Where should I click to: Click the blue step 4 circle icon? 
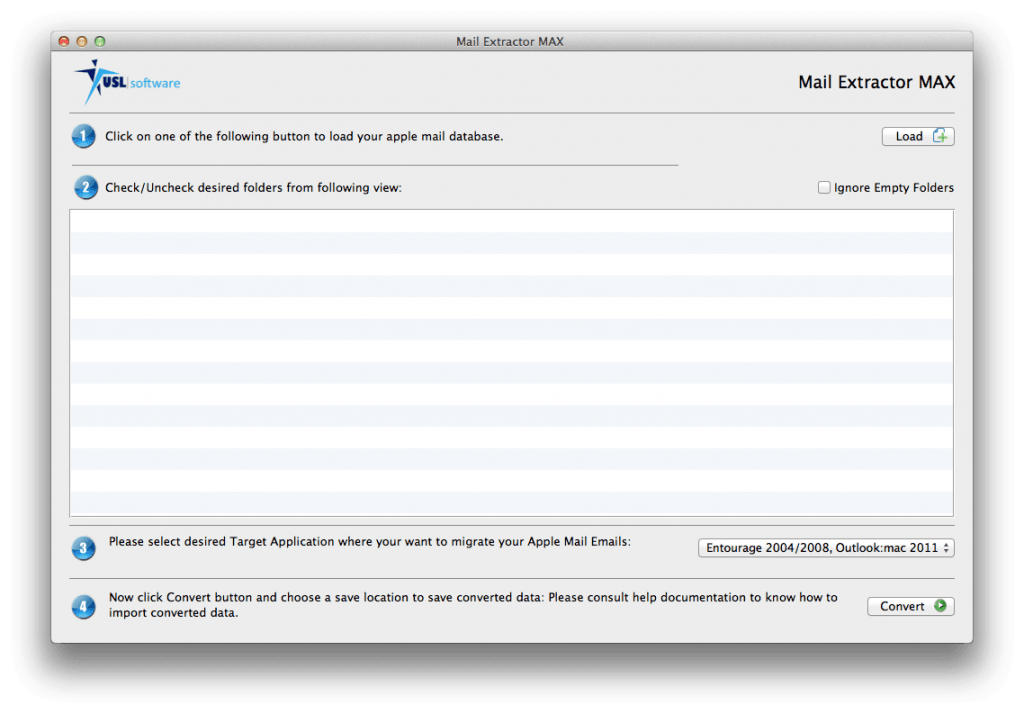click(83, 606)
